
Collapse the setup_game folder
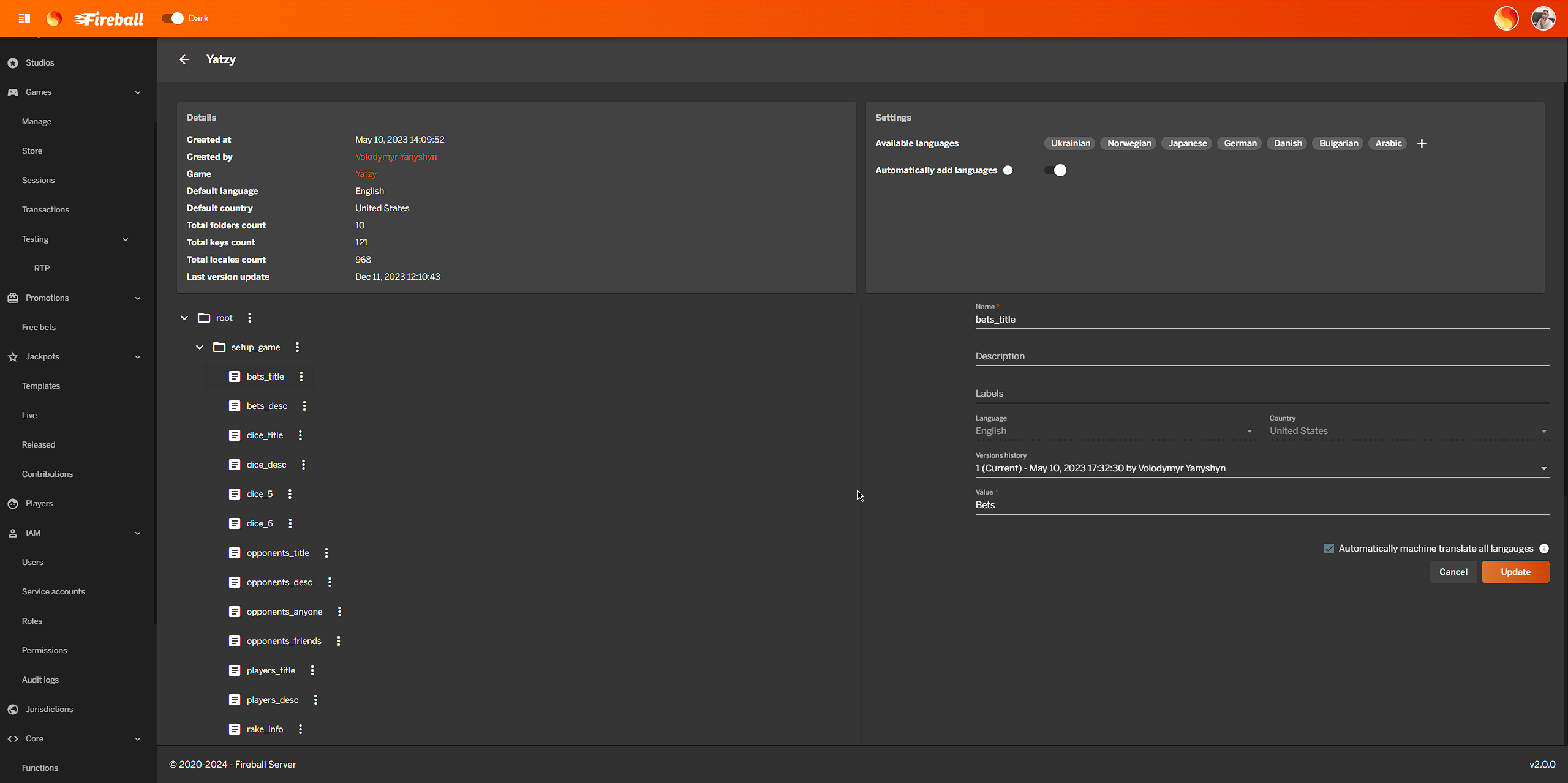200,347
